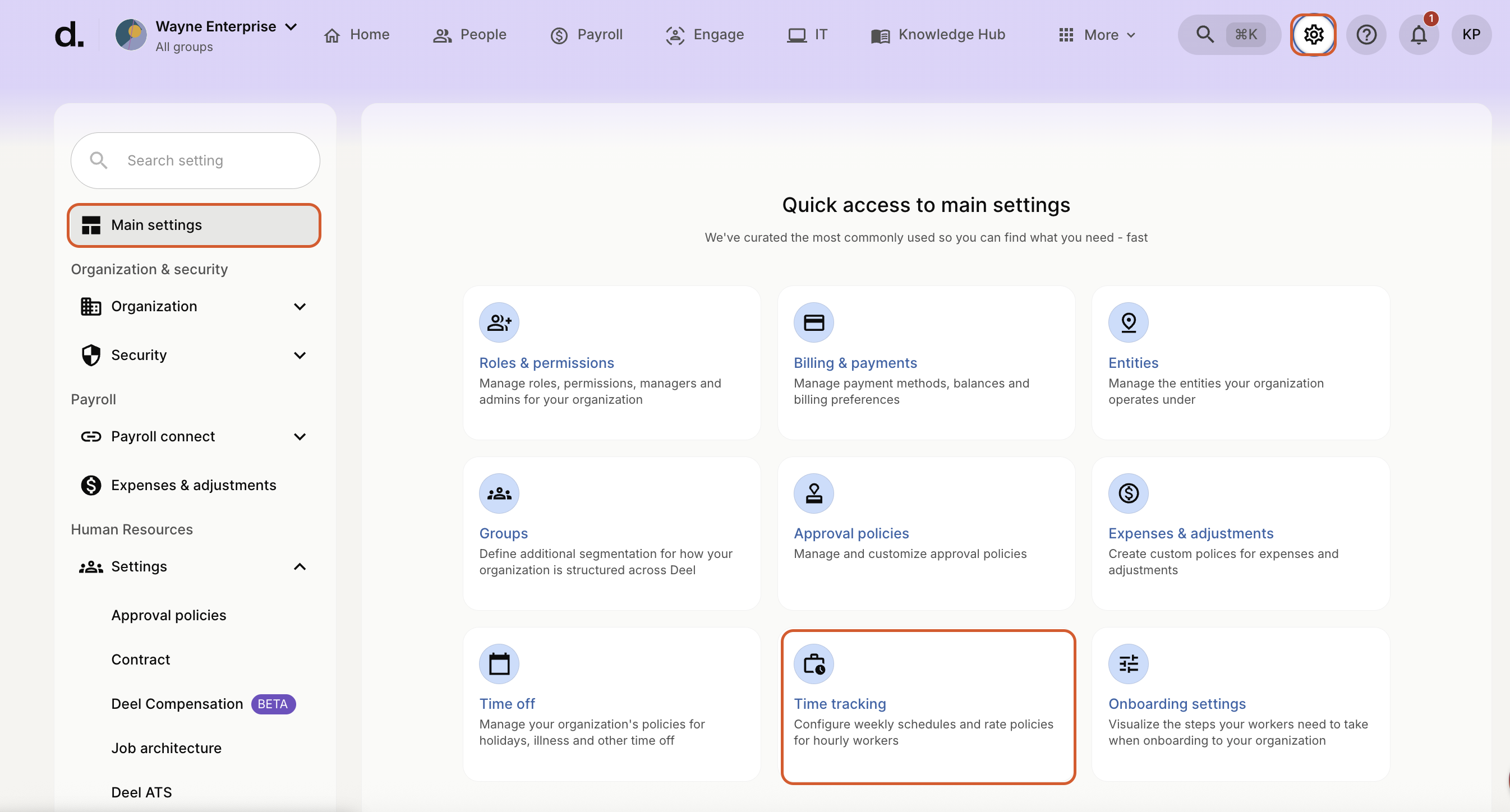Open the Approval policies card link
The height and width of the screenshot is (812, 1510).
pos(851,533)
